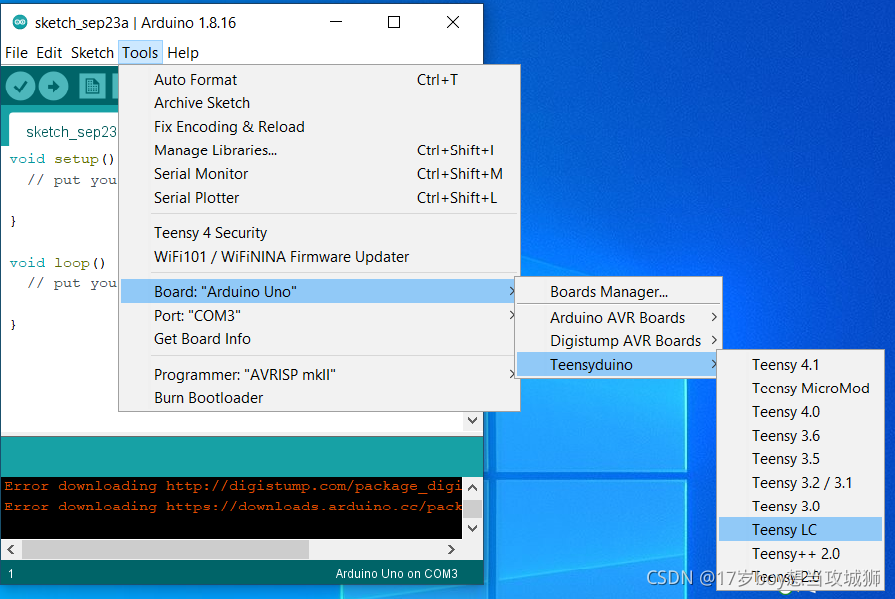Close the Tools menu from the menu bar

point(140,53)
